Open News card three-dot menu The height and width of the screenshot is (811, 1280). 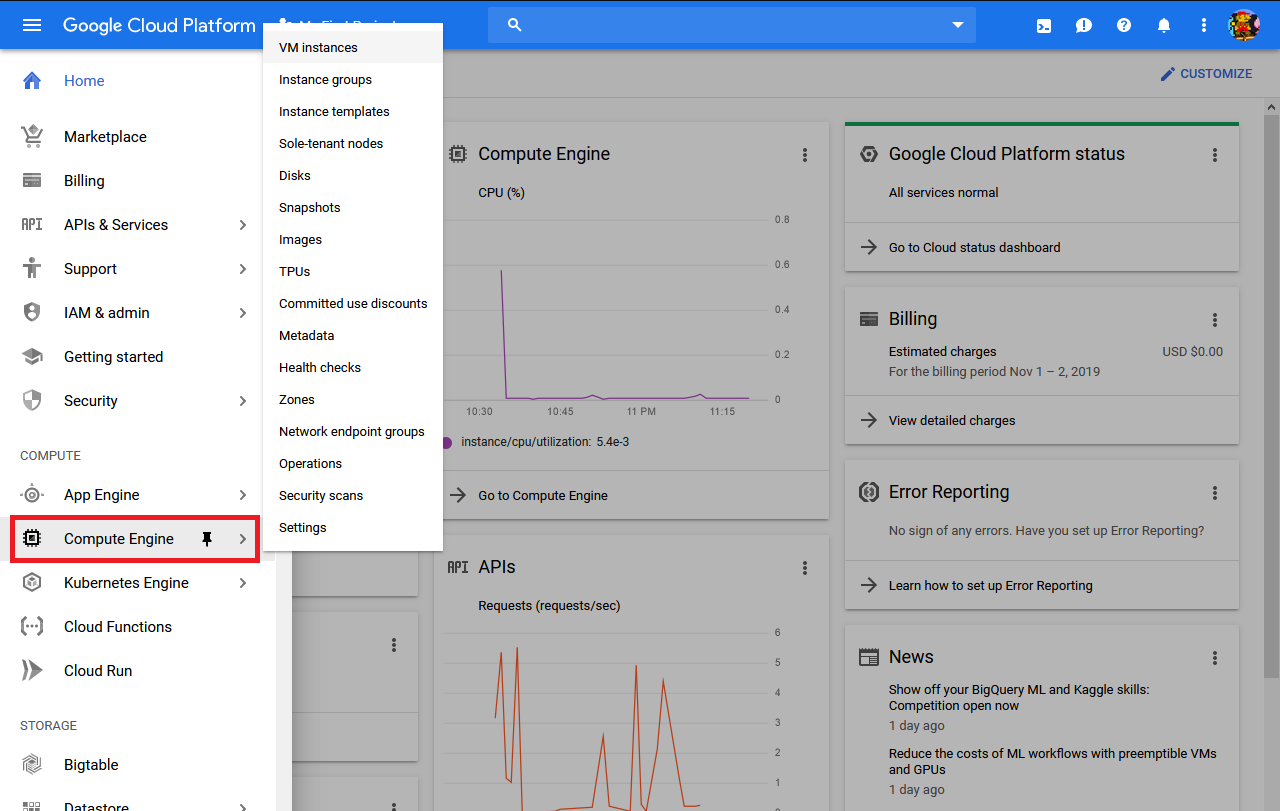(x=1215, y=658)
